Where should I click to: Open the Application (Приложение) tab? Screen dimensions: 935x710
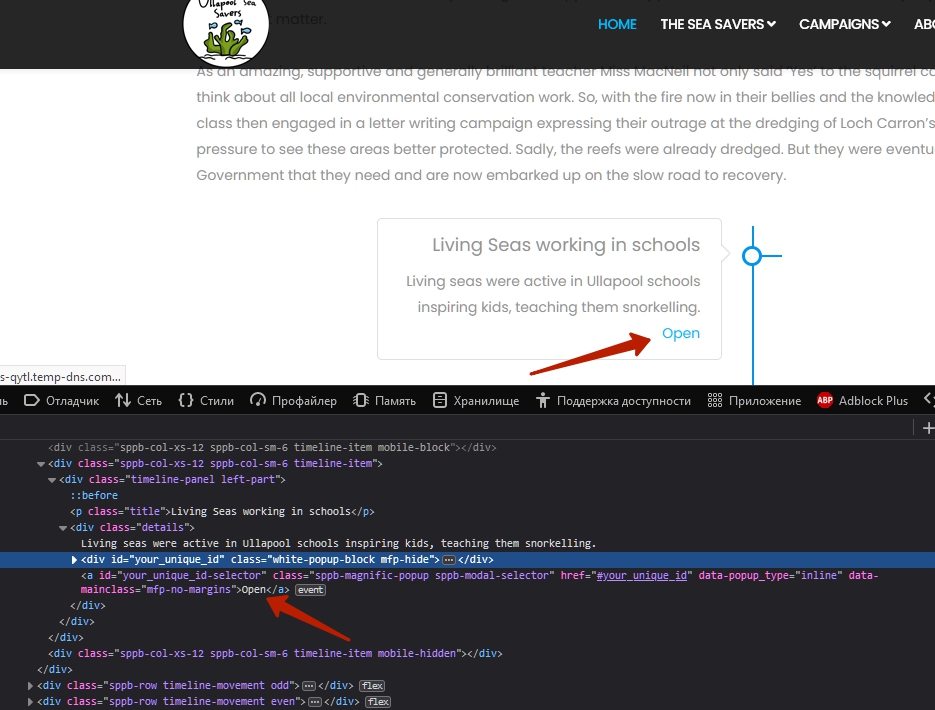[x=754, y=400]
